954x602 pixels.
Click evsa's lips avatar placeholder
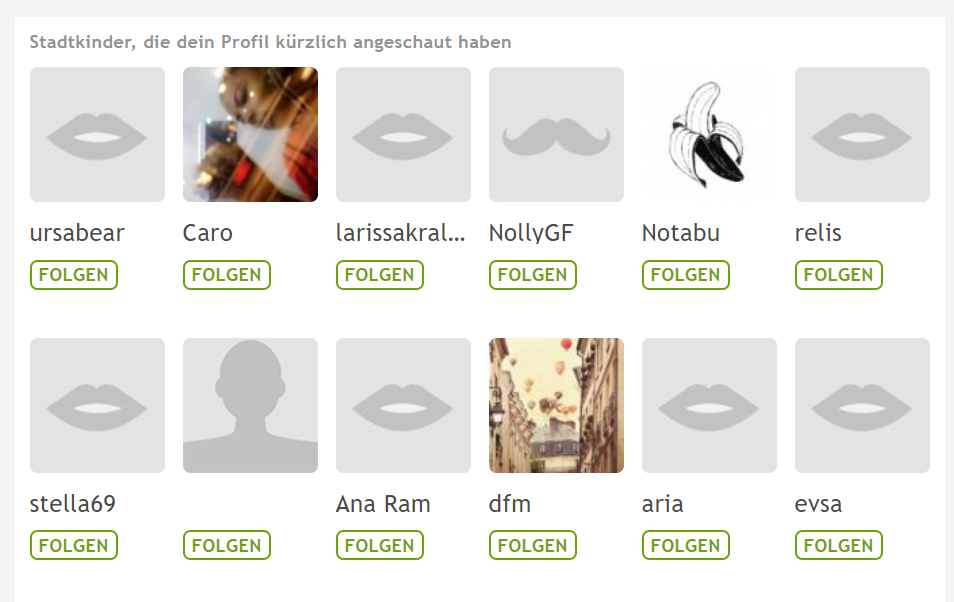click(x=862, y=405)
